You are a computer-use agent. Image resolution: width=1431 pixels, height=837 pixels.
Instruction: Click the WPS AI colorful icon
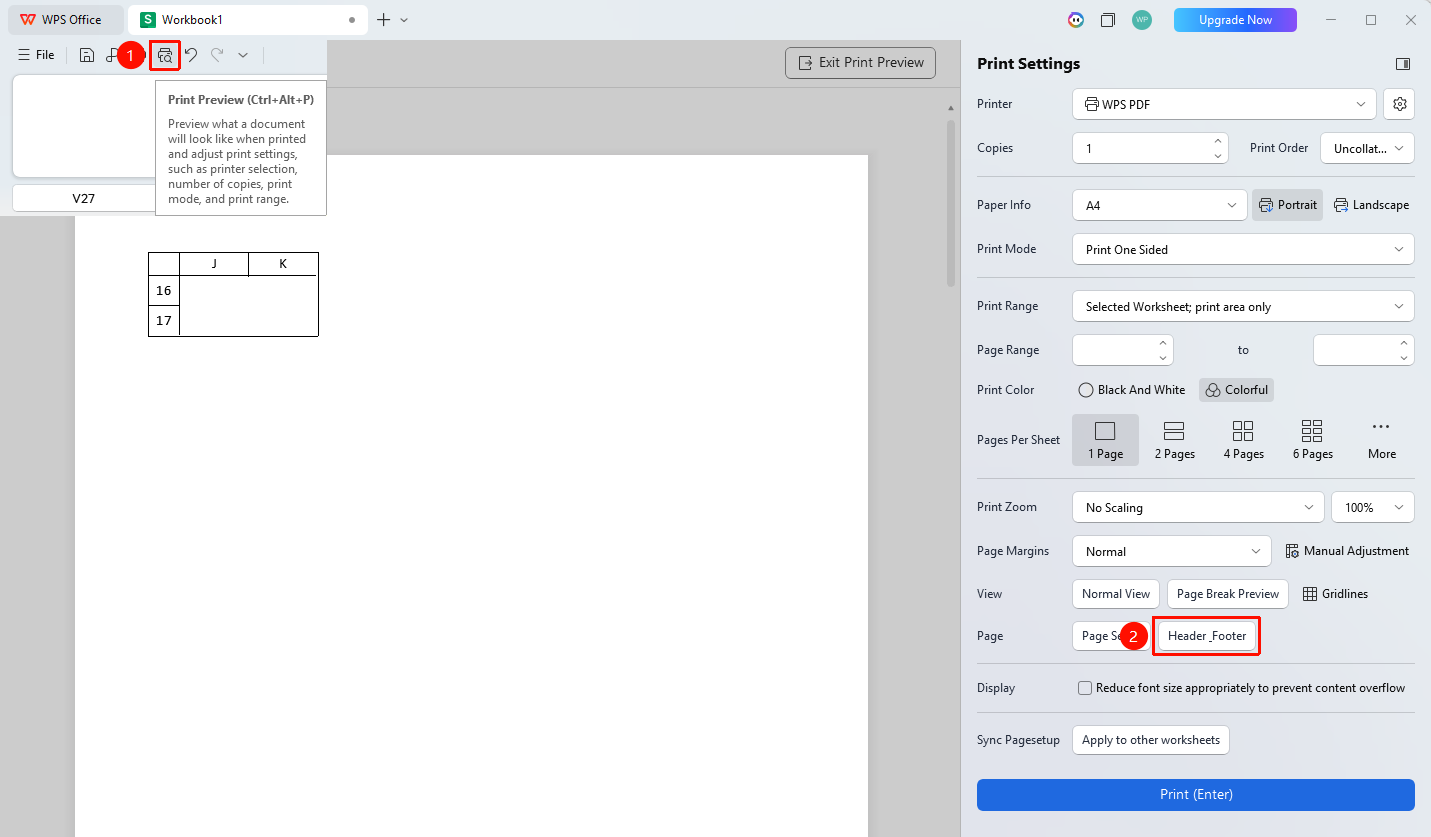[x=1076, y=20]
